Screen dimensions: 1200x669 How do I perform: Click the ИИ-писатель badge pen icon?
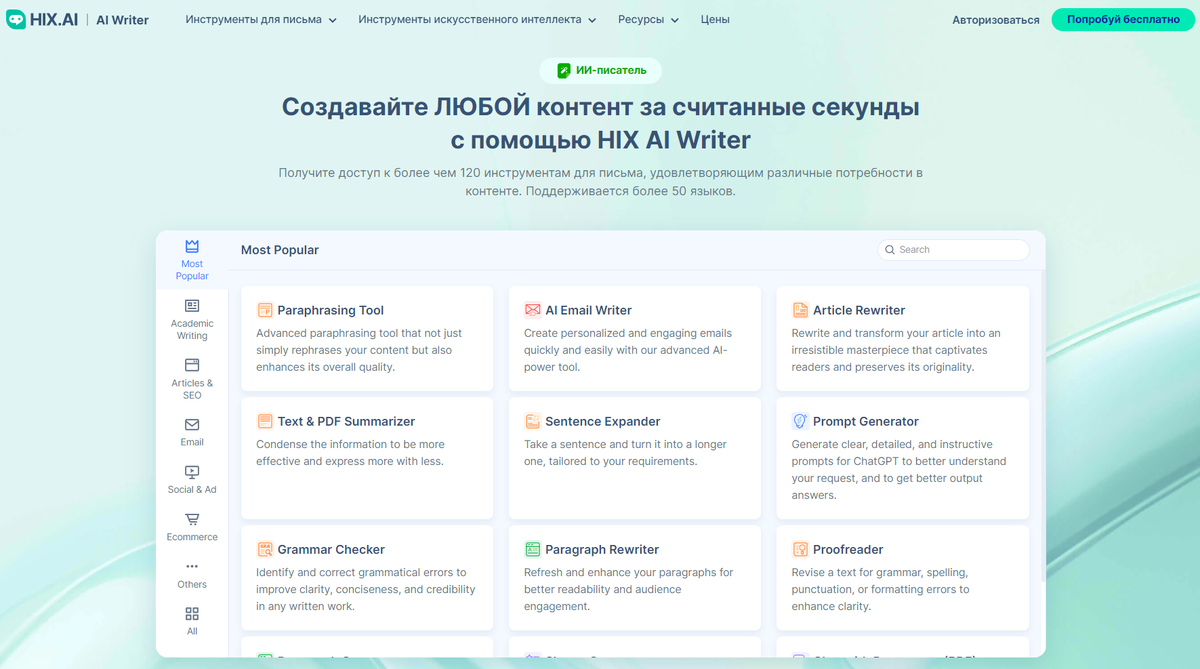tap(564, 71)
